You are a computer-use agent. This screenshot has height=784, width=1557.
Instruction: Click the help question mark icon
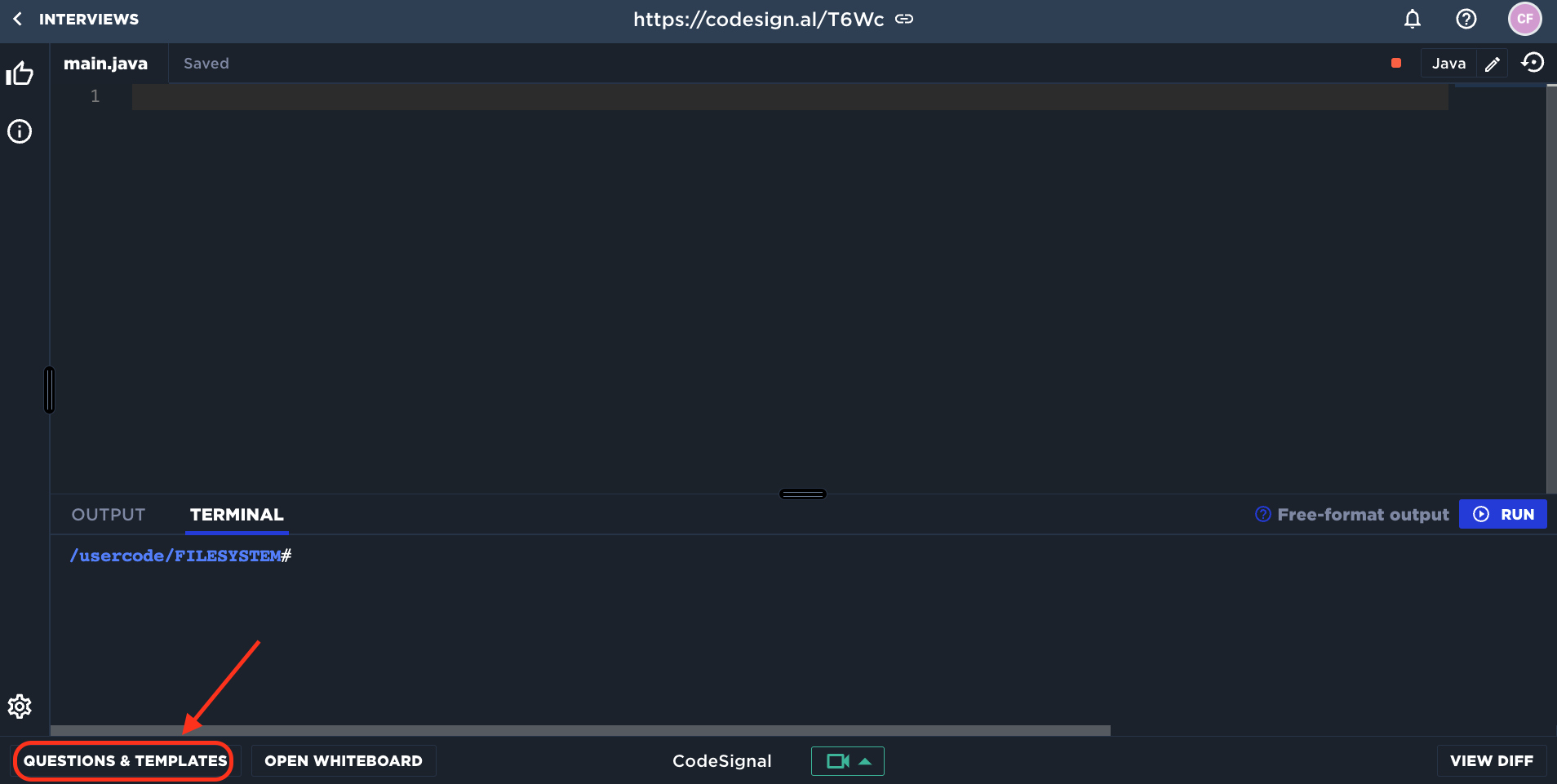coord(1466,20)
